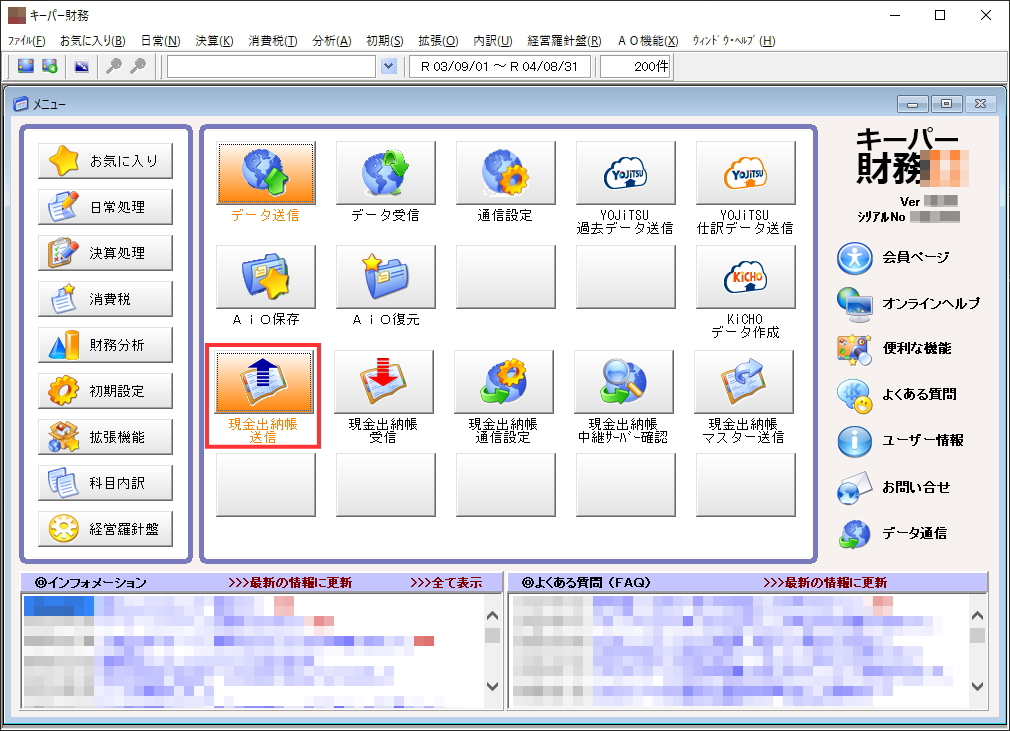The image size is (1010, 731).
Task: Refresh FAQ with 最新の情報に更新
Action: [825, 583]
